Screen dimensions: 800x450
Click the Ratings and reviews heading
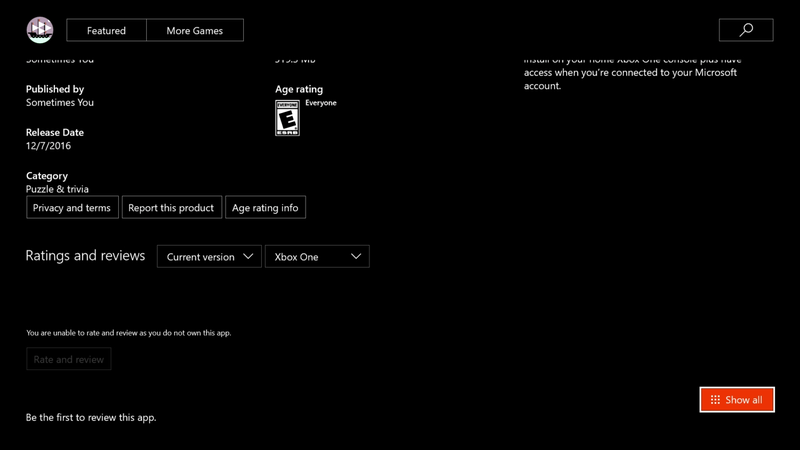point(85,256)
